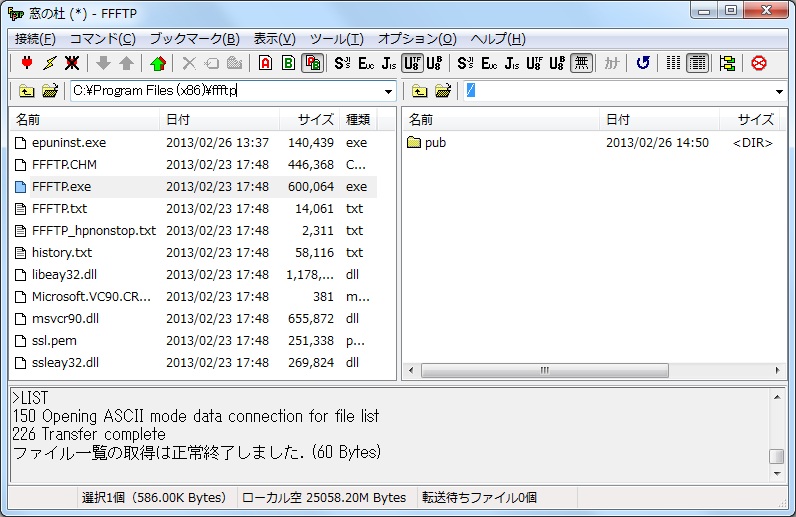
Task: Open the host change folder icon
Action: [443, 91]
